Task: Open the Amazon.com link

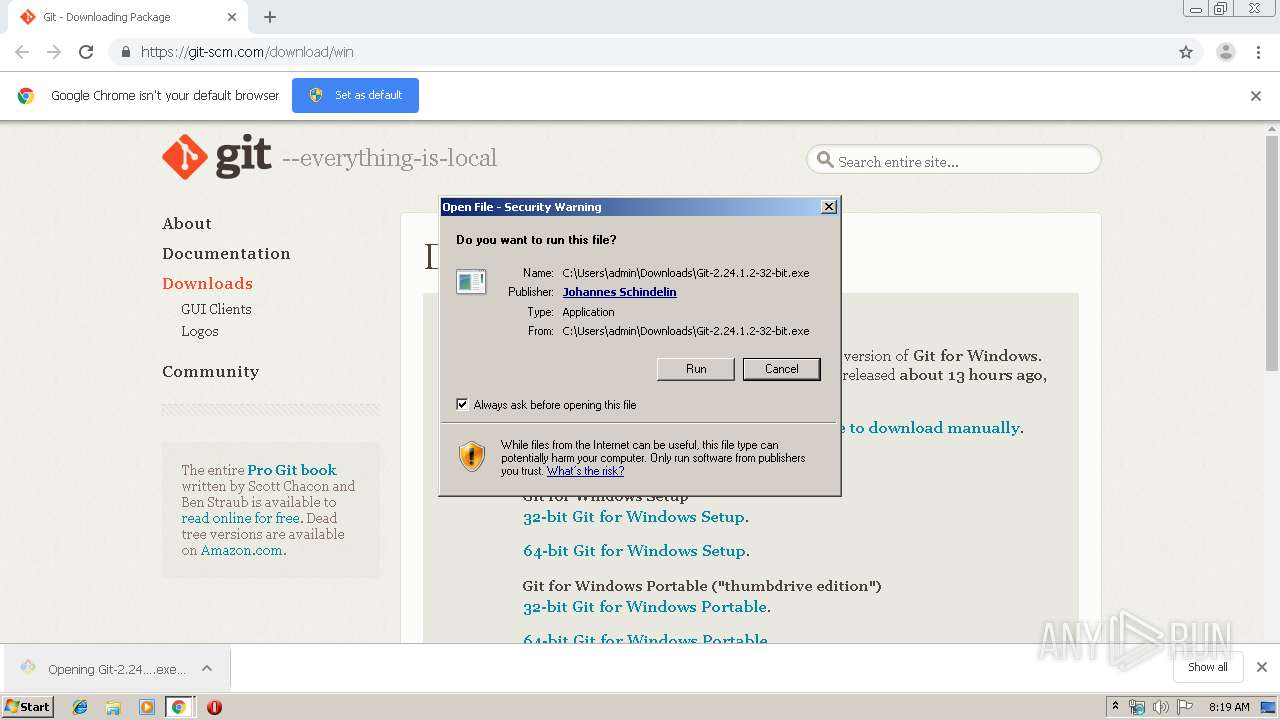Action: (x=242, y=550)
